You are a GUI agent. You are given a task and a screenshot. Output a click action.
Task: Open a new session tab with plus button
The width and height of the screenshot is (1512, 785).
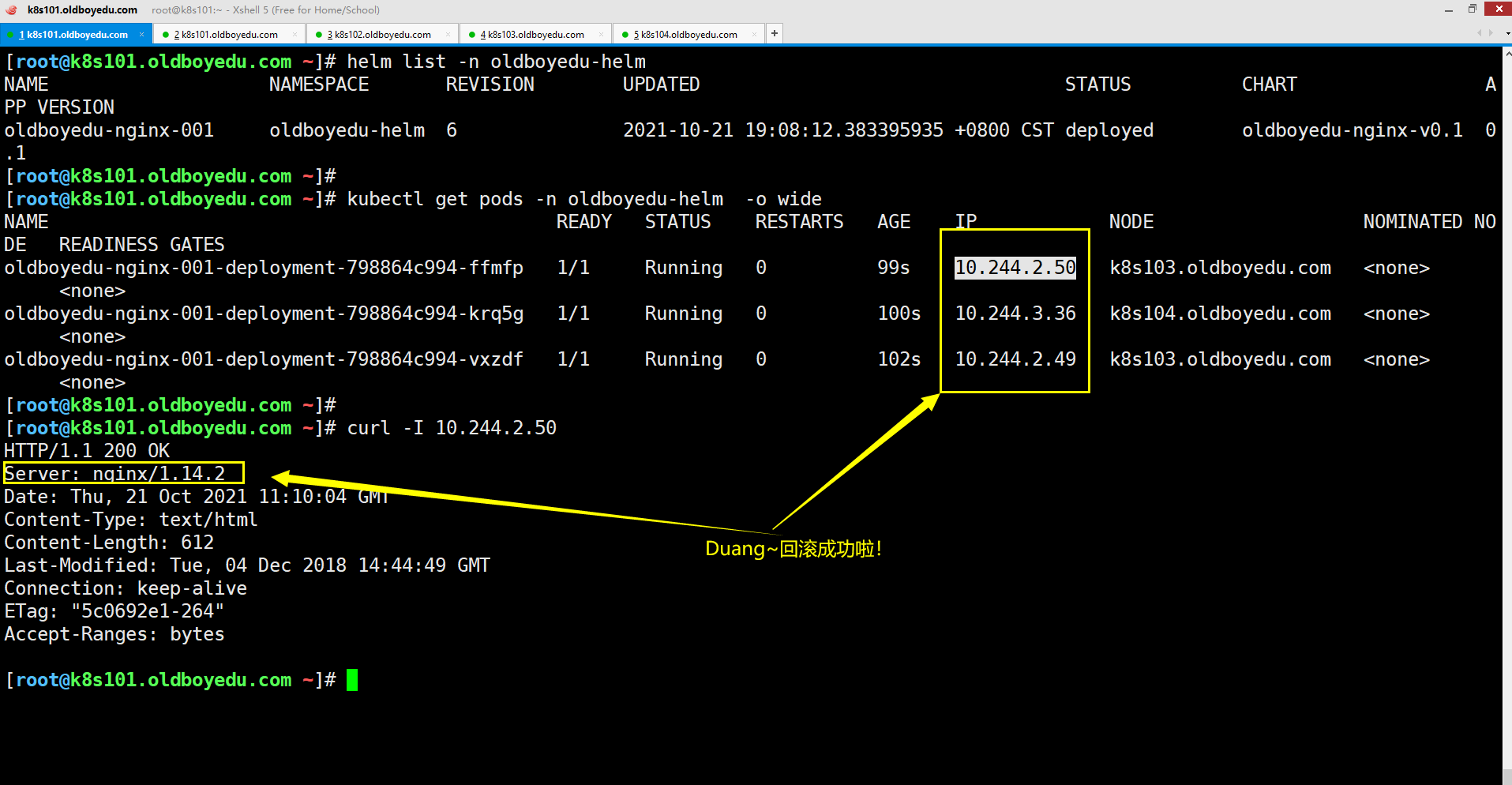point(775,33)
